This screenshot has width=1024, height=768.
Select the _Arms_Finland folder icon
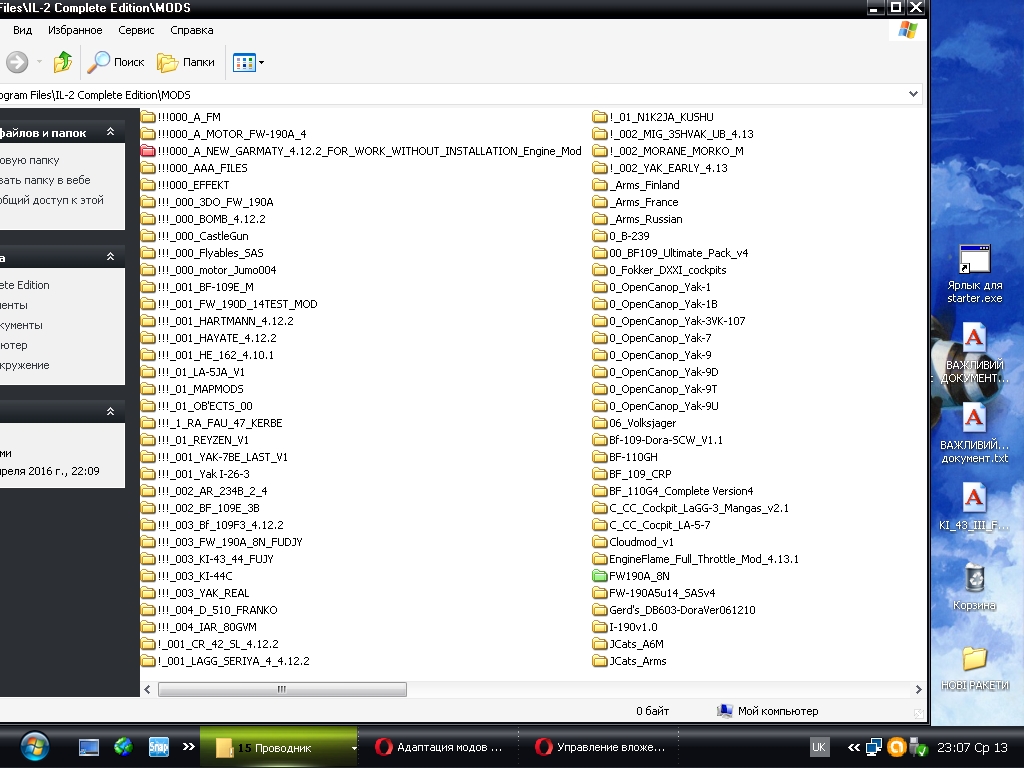tap(600, 185)
